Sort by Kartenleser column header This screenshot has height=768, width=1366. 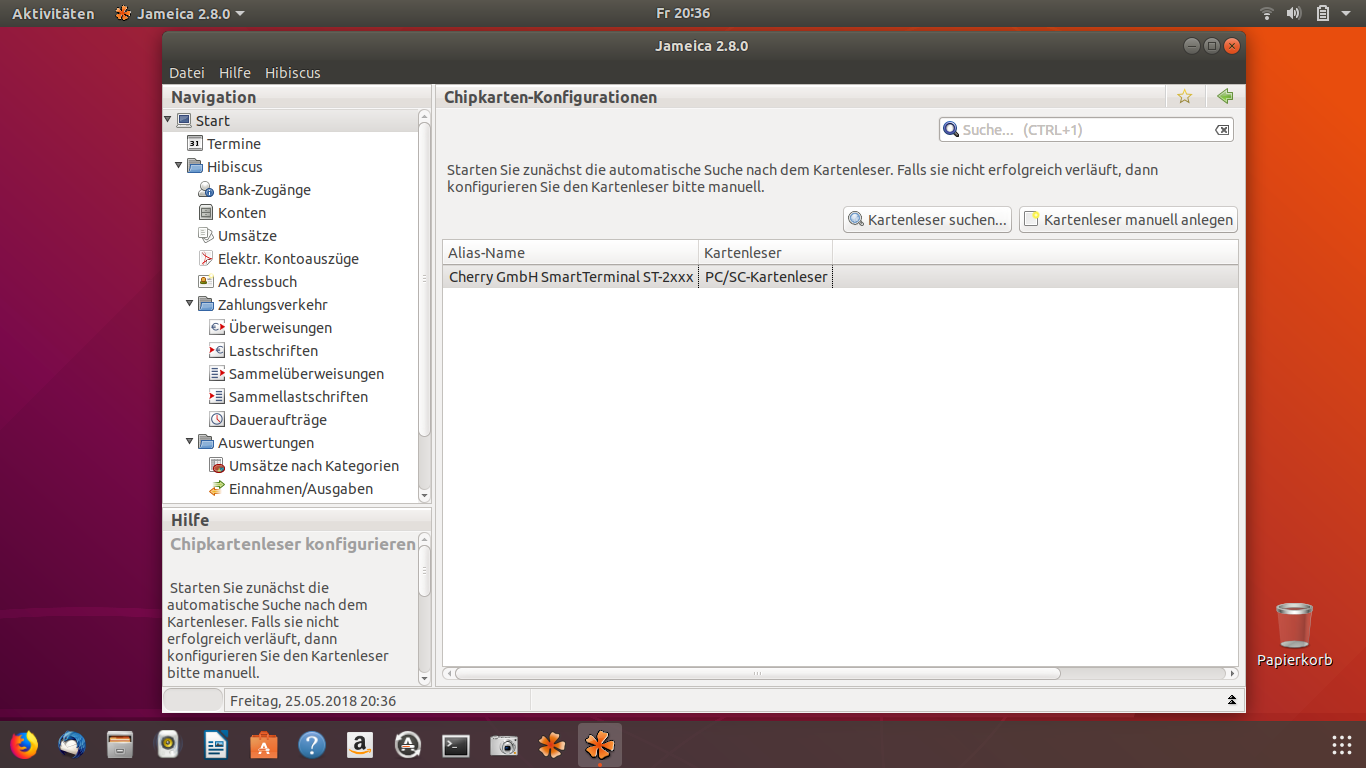click(x=765, y=252)
